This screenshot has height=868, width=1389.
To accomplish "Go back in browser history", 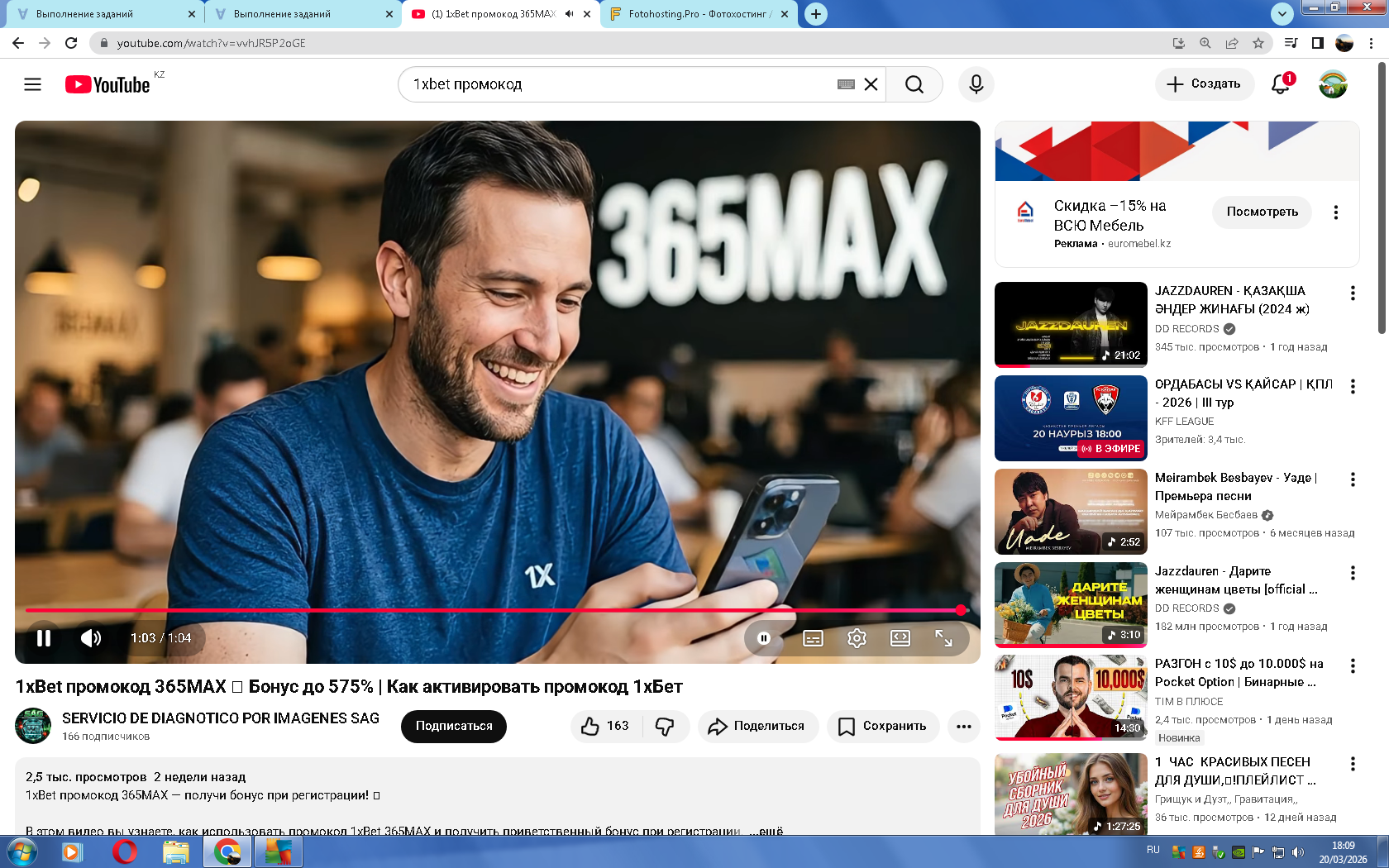I will tap(18, 43).
